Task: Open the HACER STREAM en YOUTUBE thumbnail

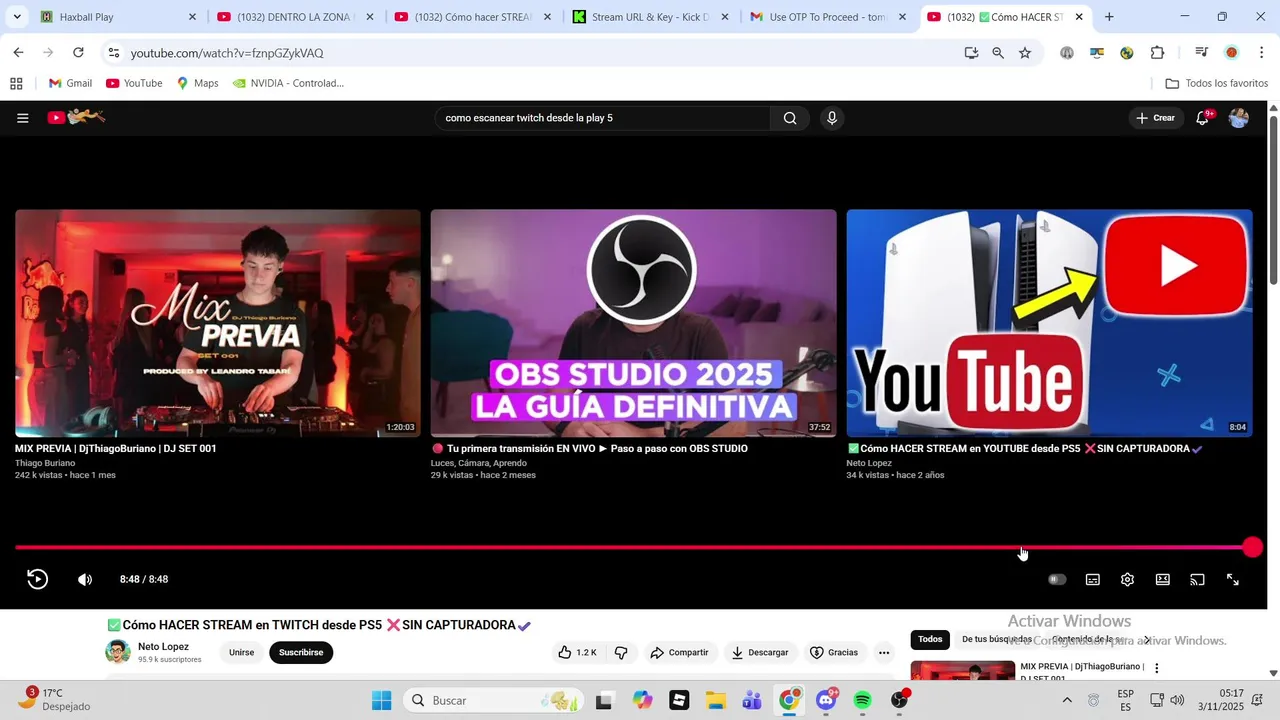Action: (1049, 323)
